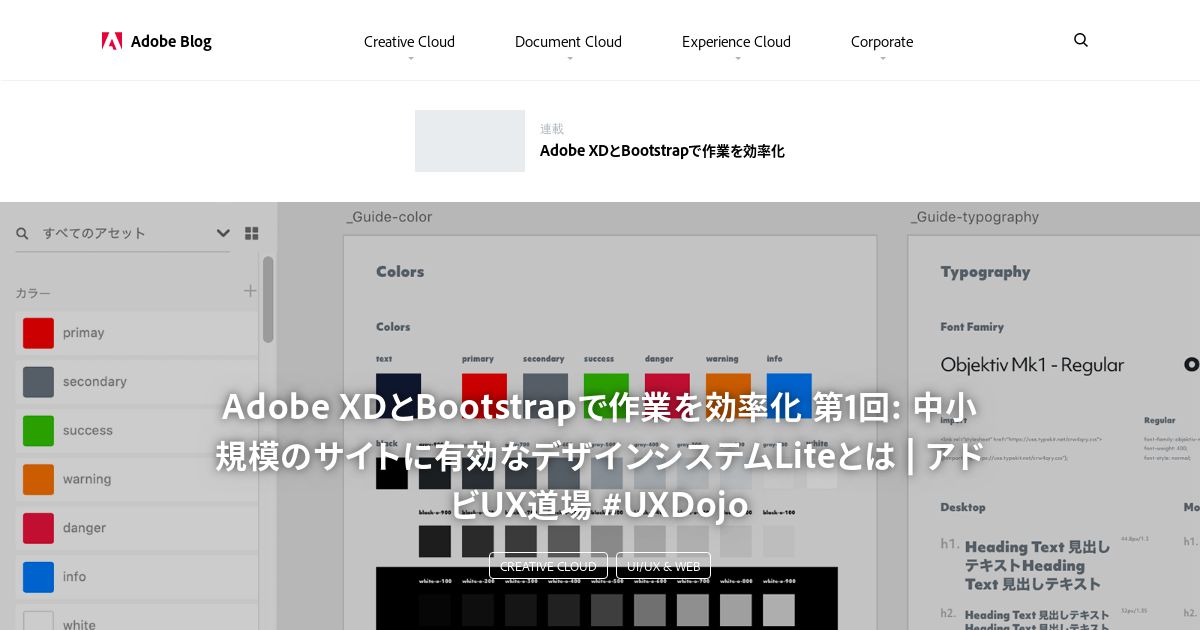This screenshot has height=630, width=1200.
Task: Select the _Guide-color artboard label
Action: pos(389,217)
